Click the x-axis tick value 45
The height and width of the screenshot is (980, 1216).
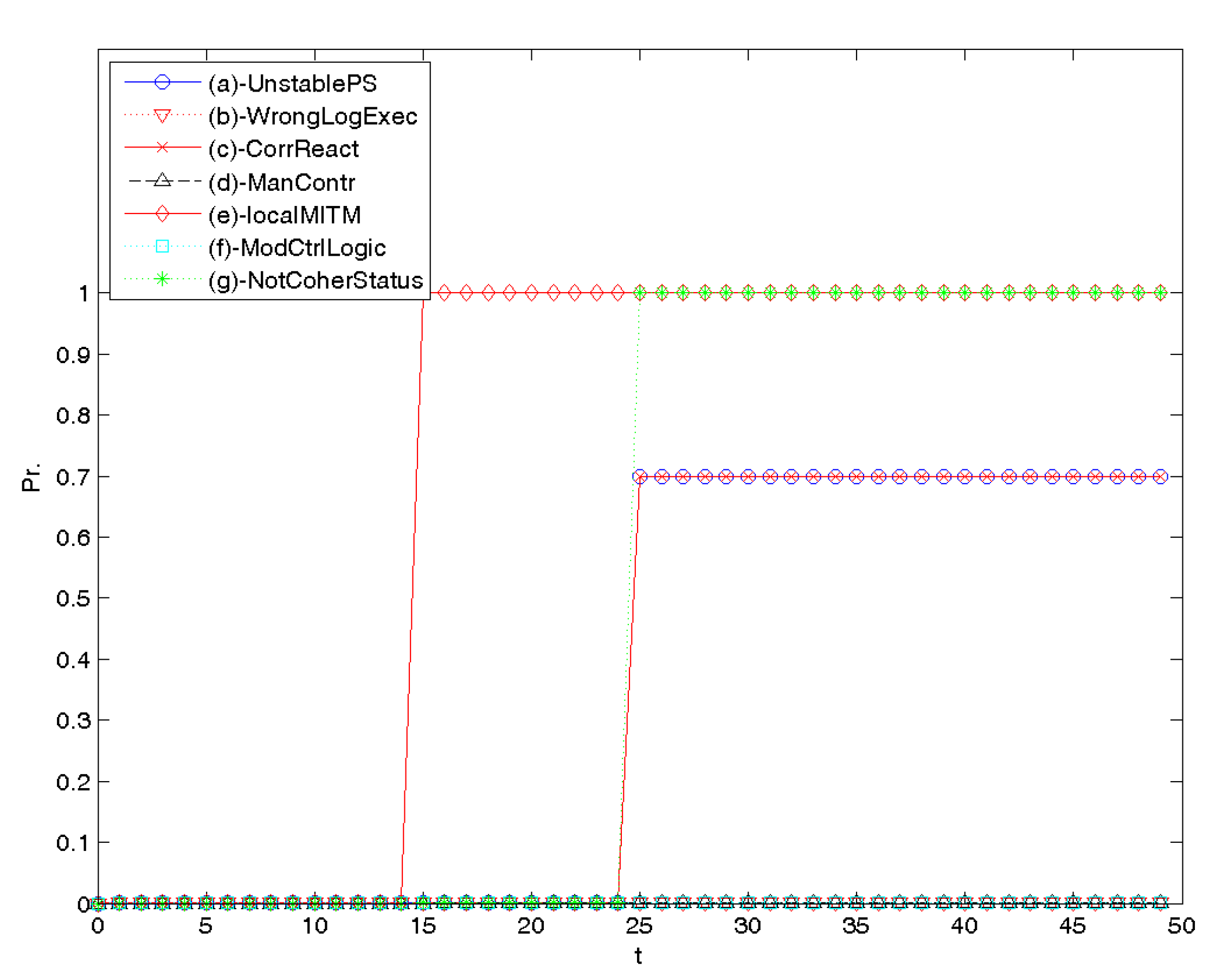pyautogui.click(x=1073, y=926)
